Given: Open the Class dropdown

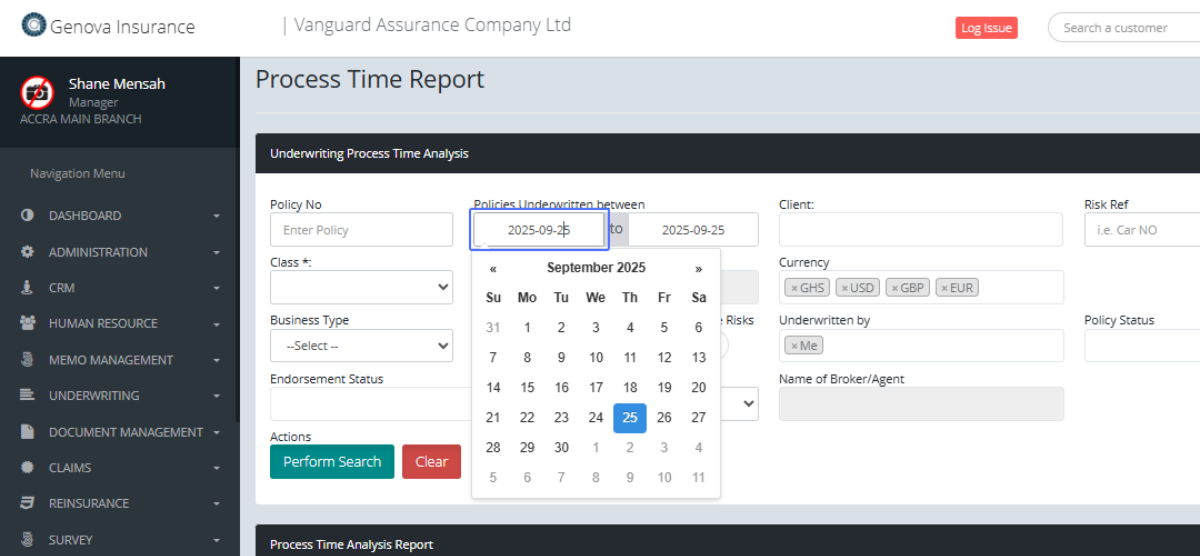Looking at the screenshot, I should pyautogui.click(x=361, y=288).
